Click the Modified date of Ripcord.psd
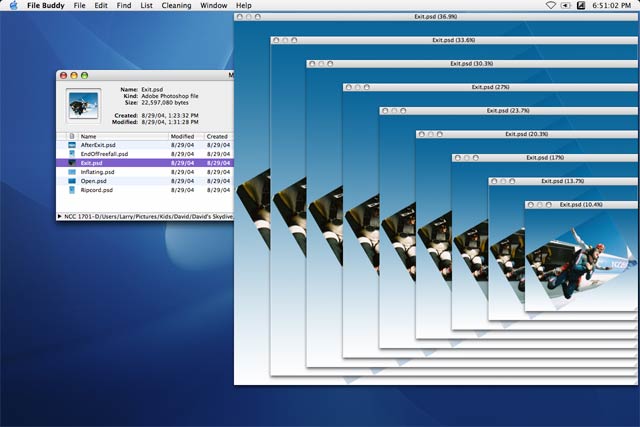 (x=182, y=190)
